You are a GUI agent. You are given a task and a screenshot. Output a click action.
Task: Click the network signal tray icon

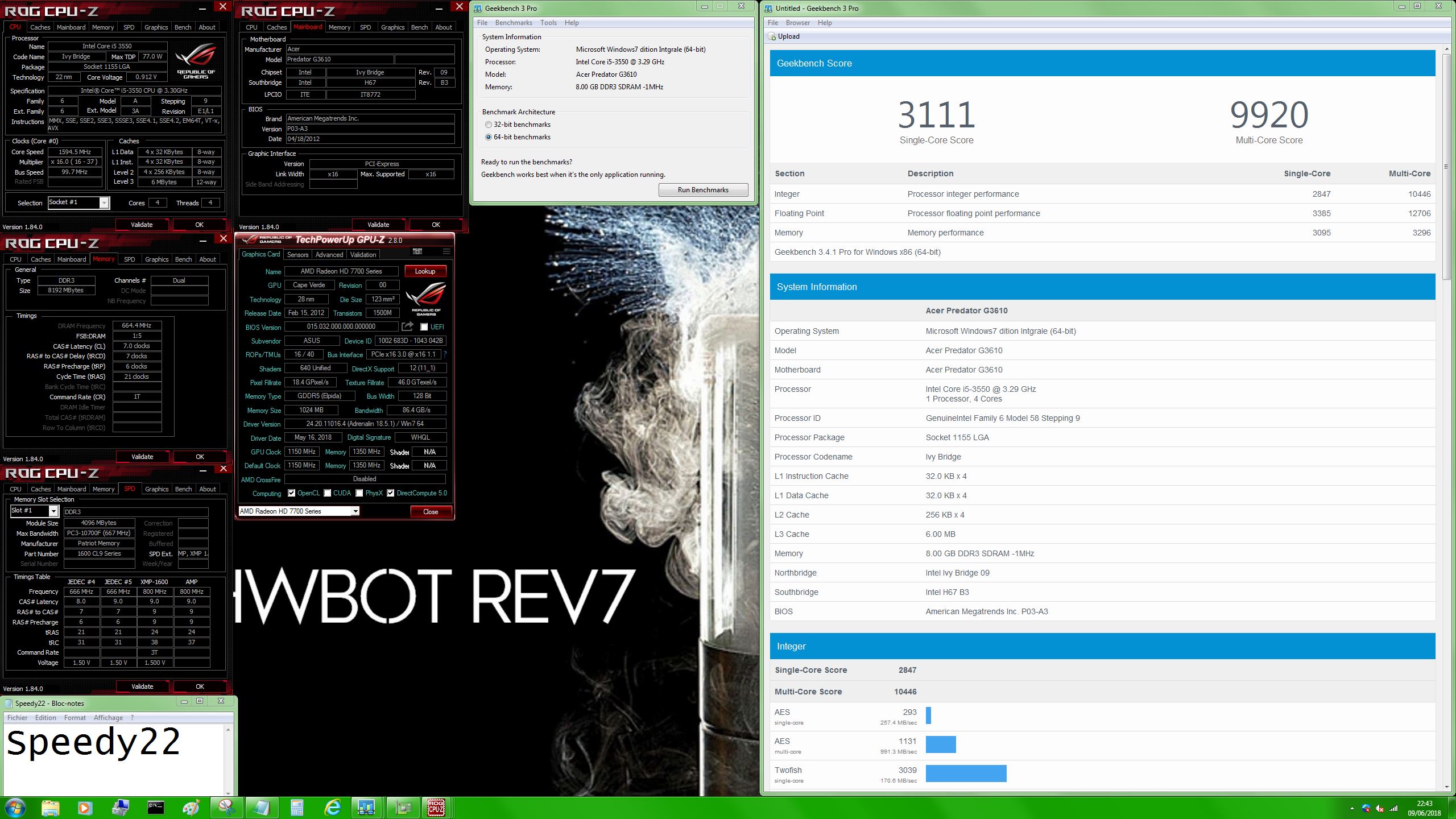click(x=1393, y=808)
